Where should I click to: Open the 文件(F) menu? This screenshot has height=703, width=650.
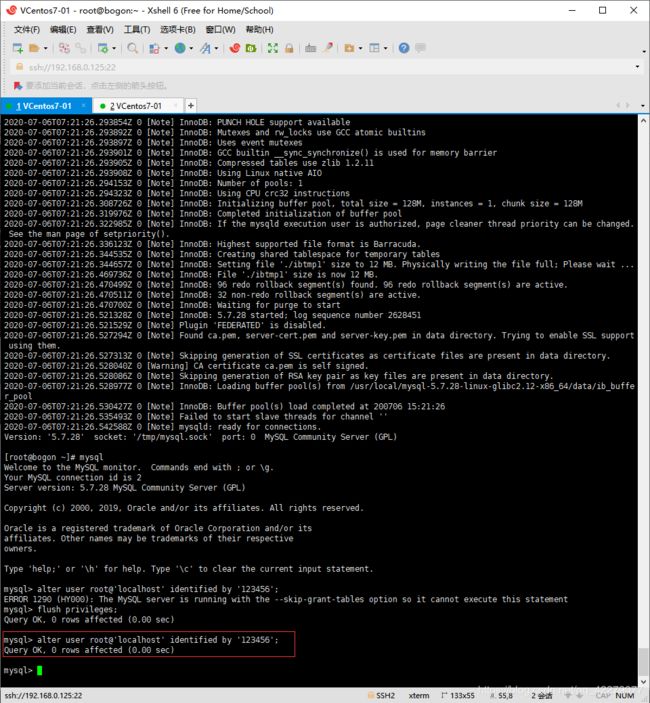[27, 30]
